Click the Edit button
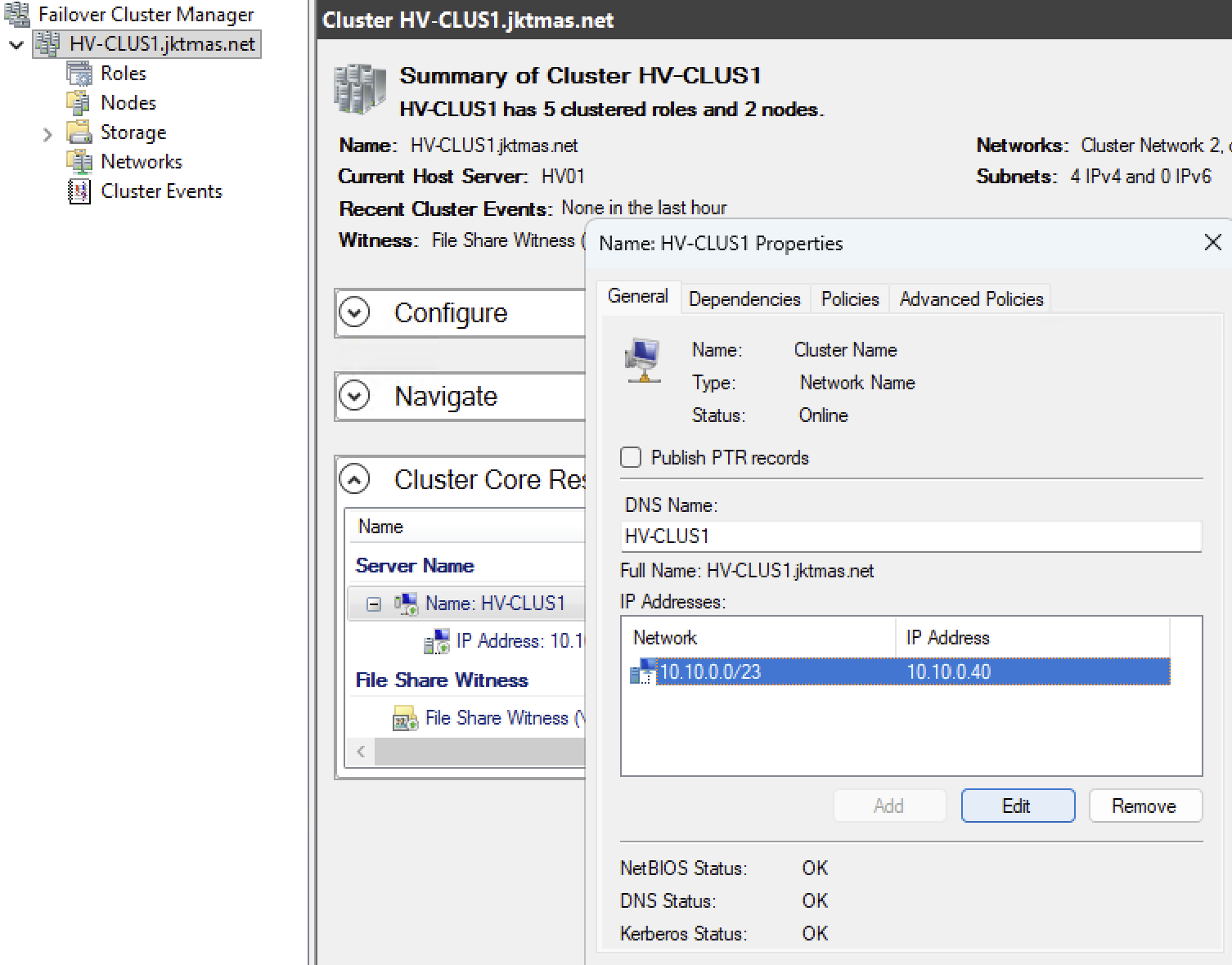The image size is (1232, 965). pyautogui.click(x=1017, y=806)
